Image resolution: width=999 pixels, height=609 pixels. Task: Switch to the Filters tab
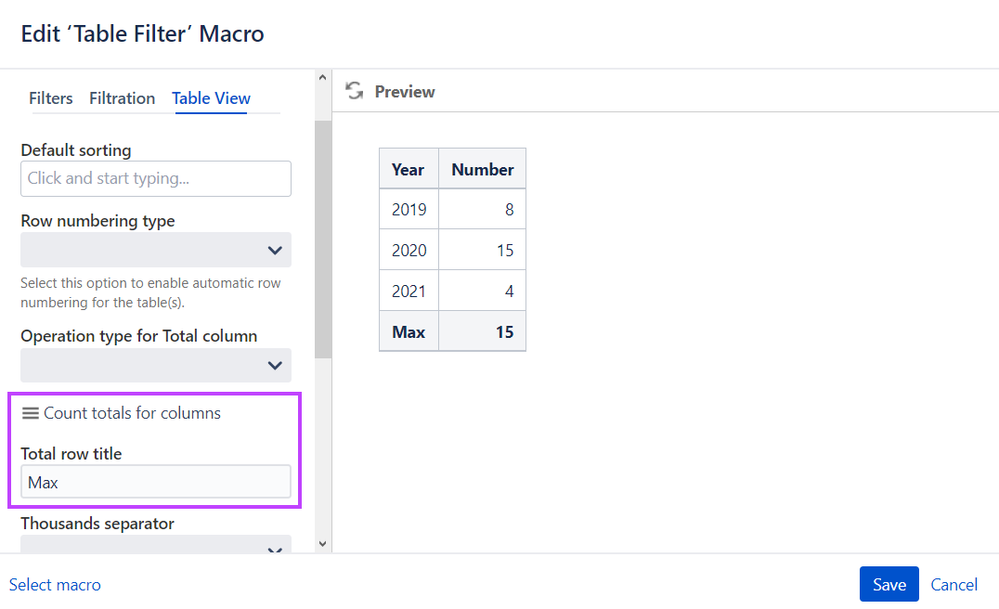(51, 99)
